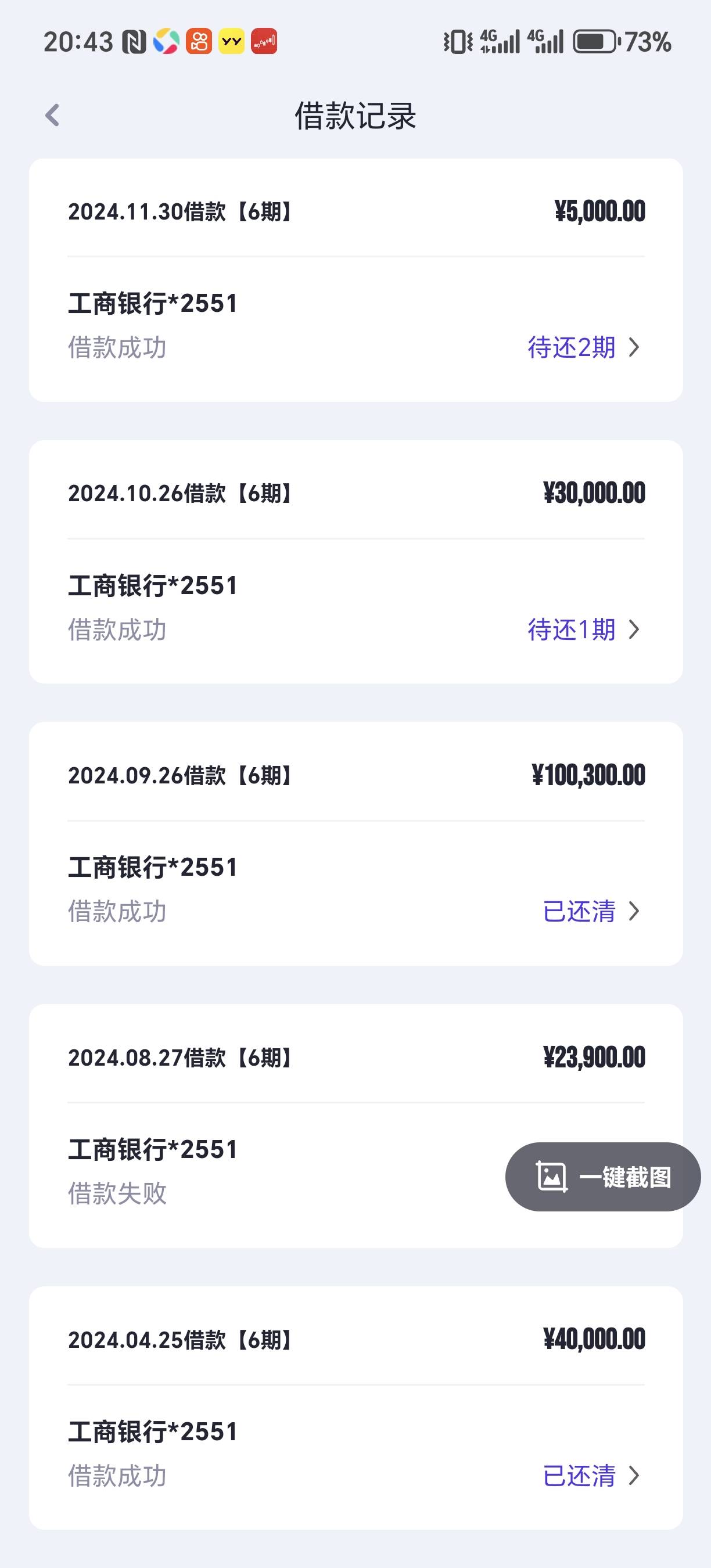
Task: Select the ¥100,300.00 loan amount
Action: [588, 775]
